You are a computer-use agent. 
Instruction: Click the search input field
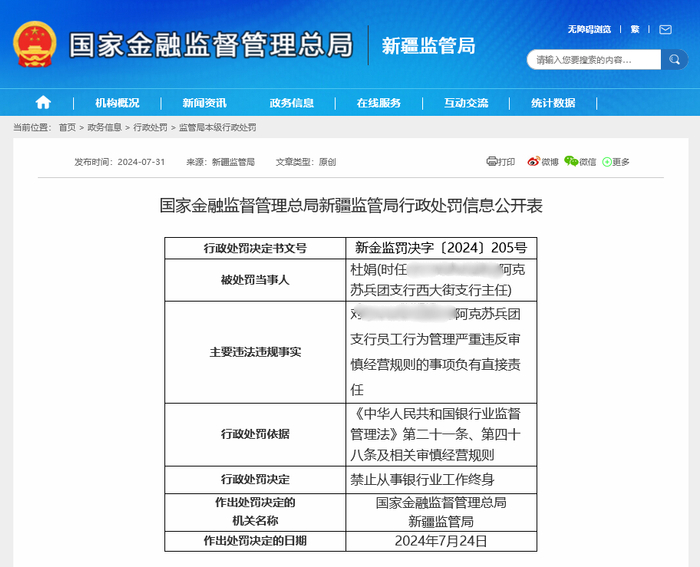pos(594,59)
